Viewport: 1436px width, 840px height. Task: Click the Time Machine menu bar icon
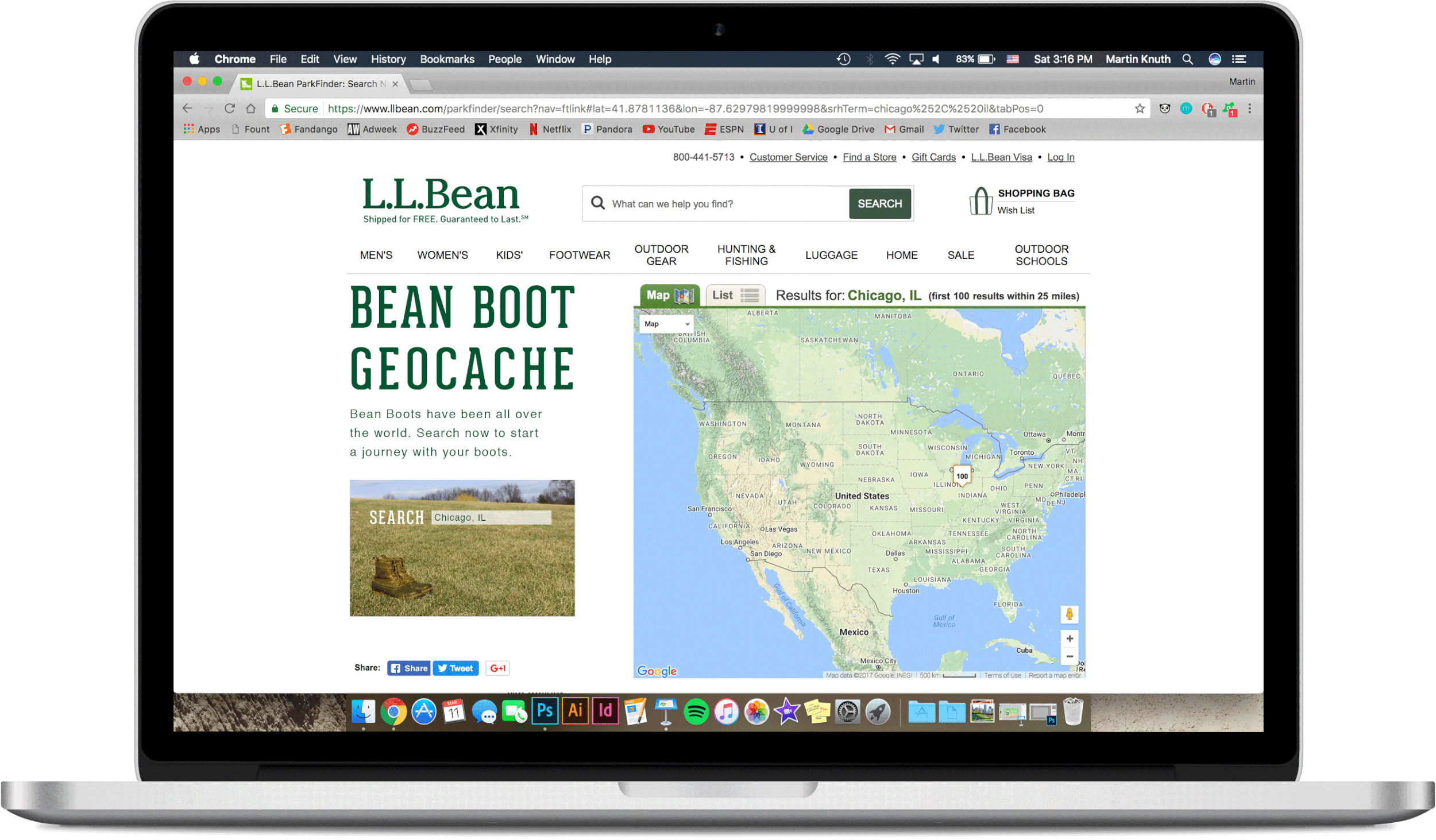click(x=843, y=59)
